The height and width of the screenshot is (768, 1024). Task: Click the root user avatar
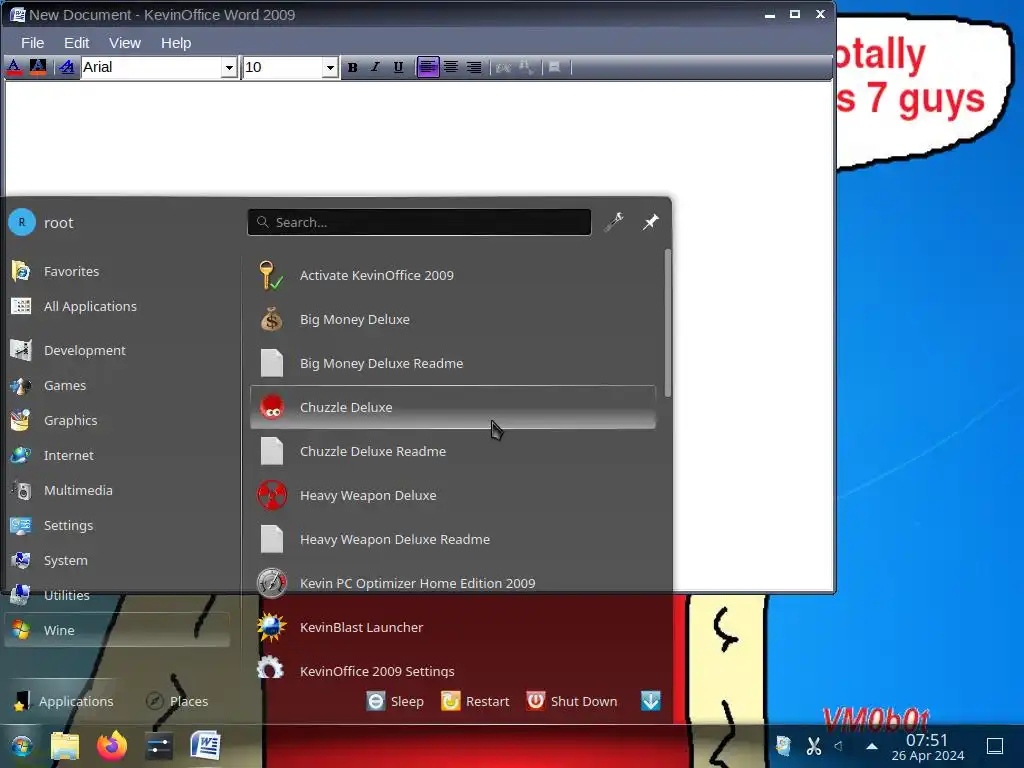22,223
